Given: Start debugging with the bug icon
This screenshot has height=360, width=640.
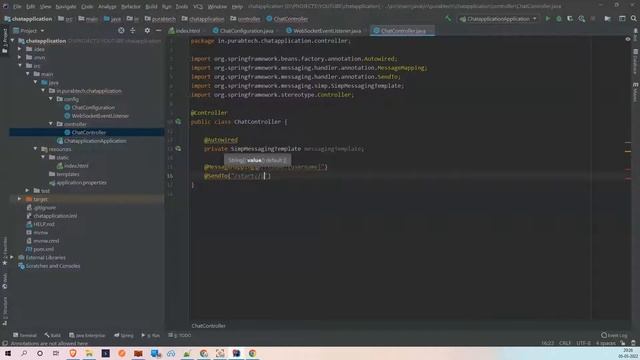Looking at the screenshot, I should pos(559,19).
